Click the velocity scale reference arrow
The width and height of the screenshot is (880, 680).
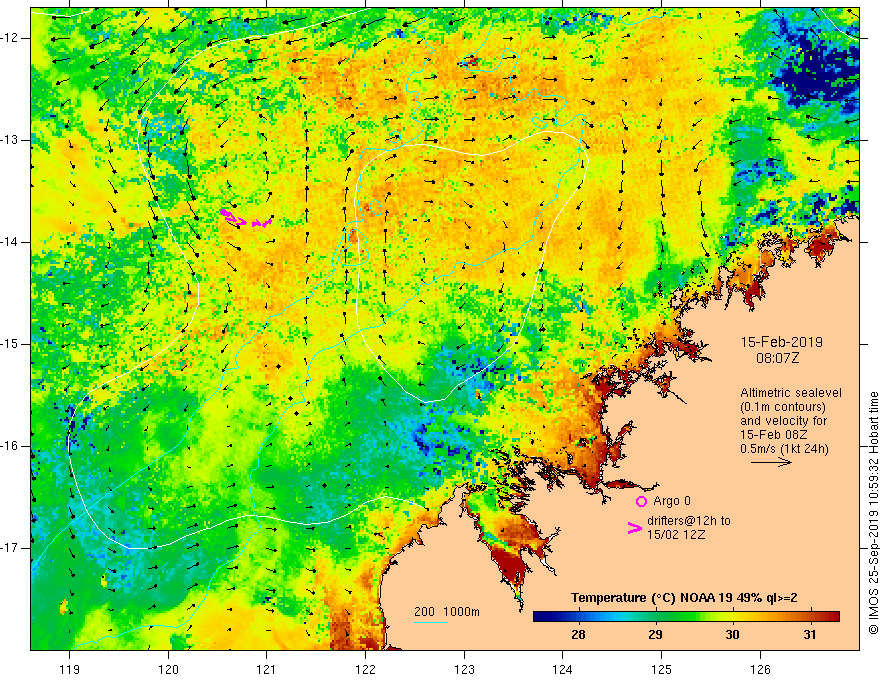pyautogui.click(x=772, y=462)
